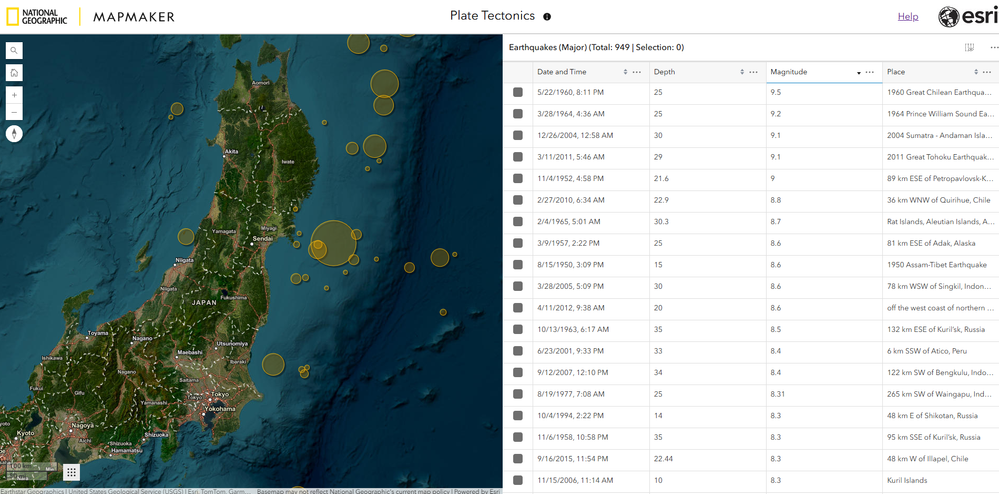Open the Help link
This screenshot has width=999, height=494.
[907, 17]
